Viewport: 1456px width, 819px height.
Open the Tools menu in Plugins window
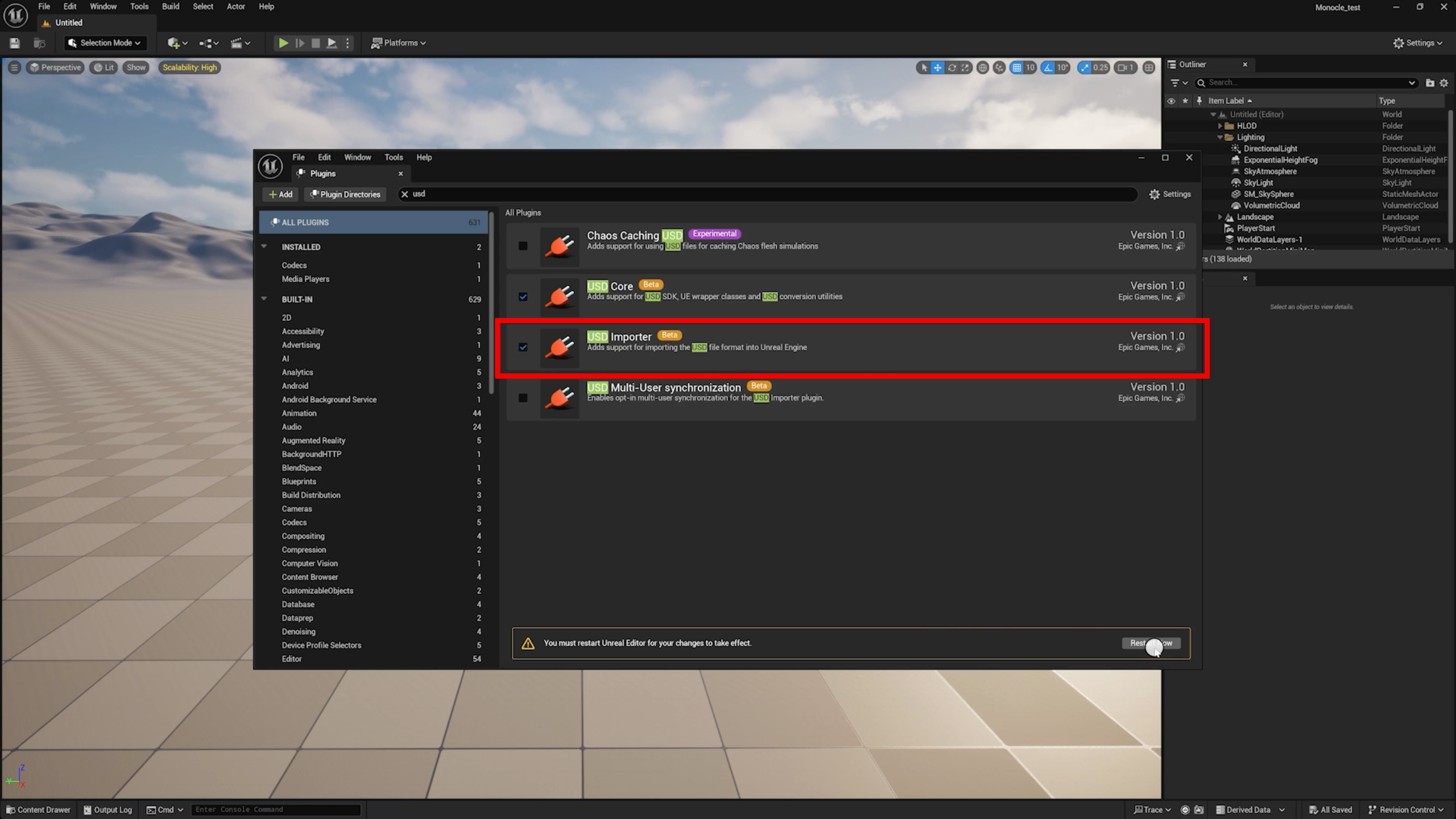pos(394,157)
